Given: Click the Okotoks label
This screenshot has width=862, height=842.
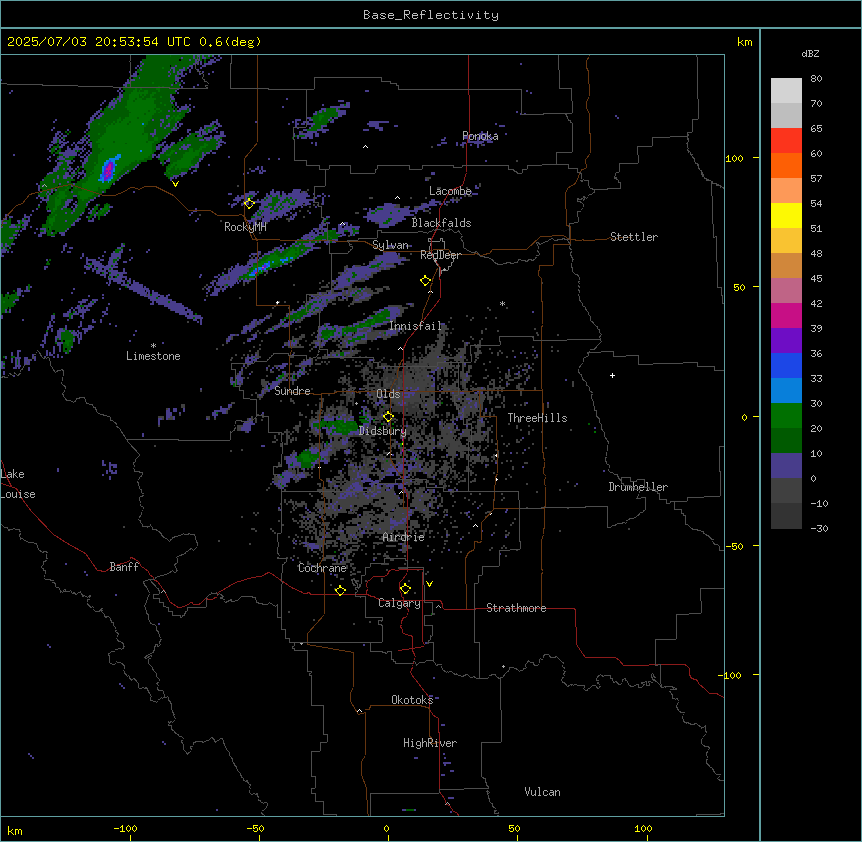Looking at the screenshot, I should point(412,700).
